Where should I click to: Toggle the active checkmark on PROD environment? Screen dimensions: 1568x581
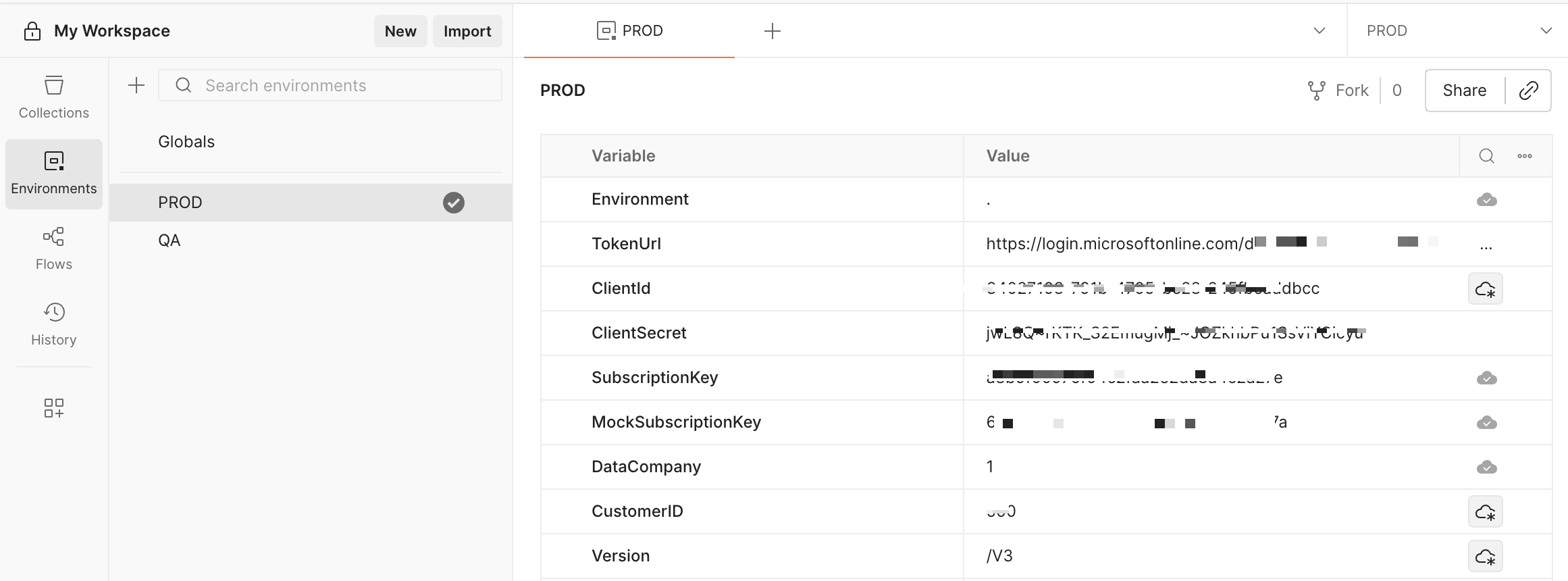pos(453,203)
